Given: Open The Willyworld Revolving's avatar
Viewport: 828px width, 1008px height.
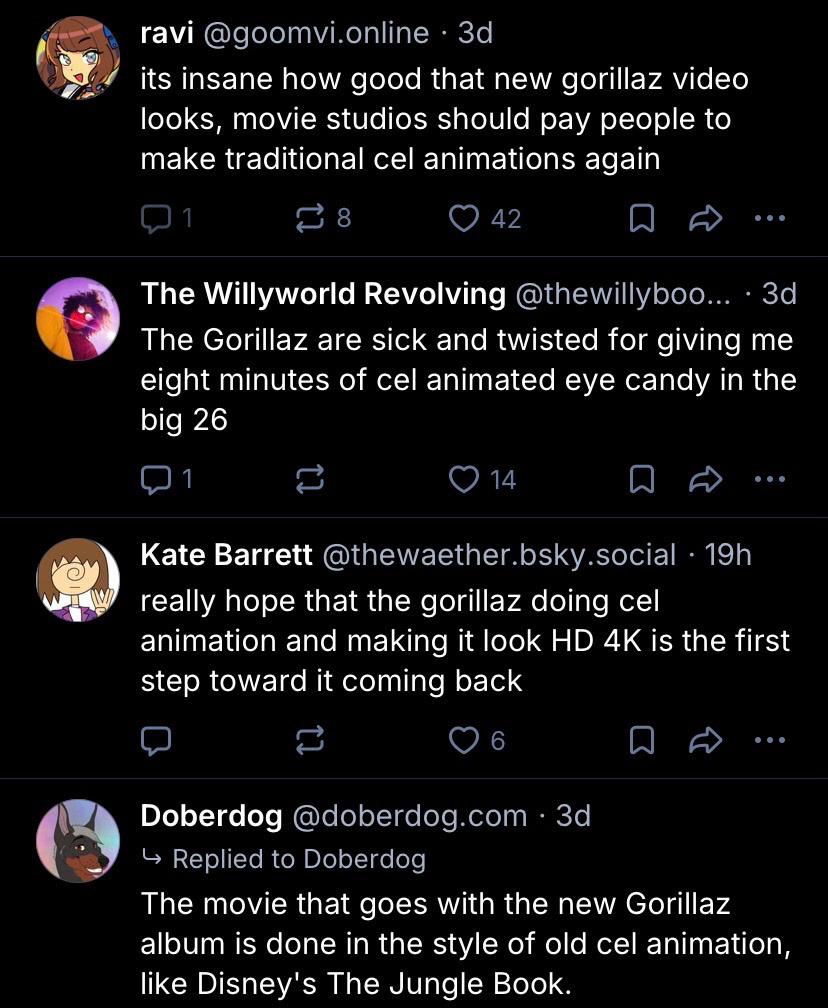Looking at the screenshot, I should (78, 319).
